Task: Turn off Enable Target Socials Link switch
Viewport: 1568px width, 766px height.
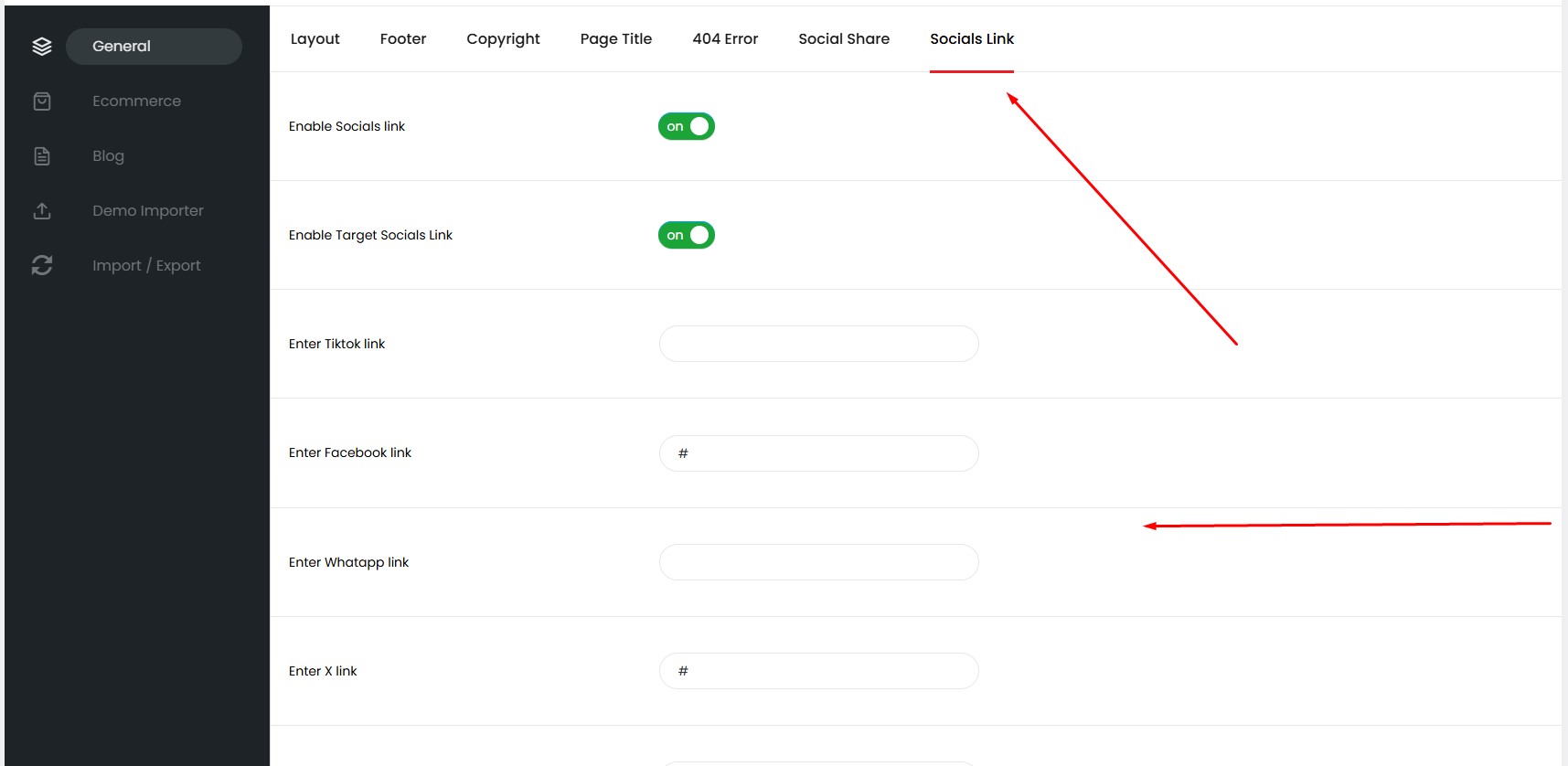Action: [686, 235]
